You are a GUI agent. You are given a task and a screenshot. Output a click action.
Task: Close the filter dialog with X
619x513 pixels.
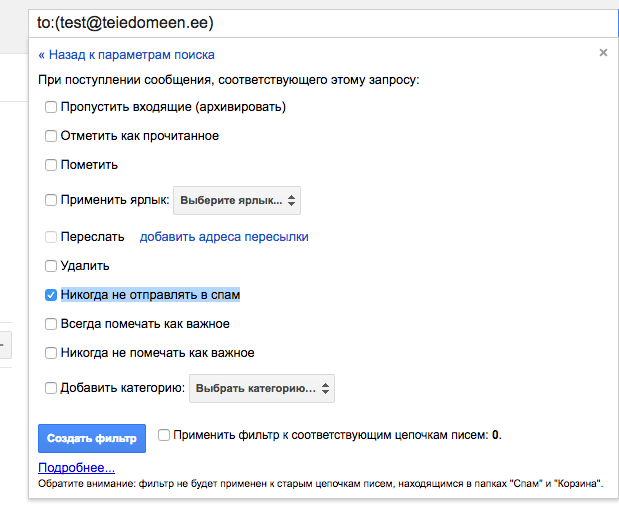pos(603,53)
